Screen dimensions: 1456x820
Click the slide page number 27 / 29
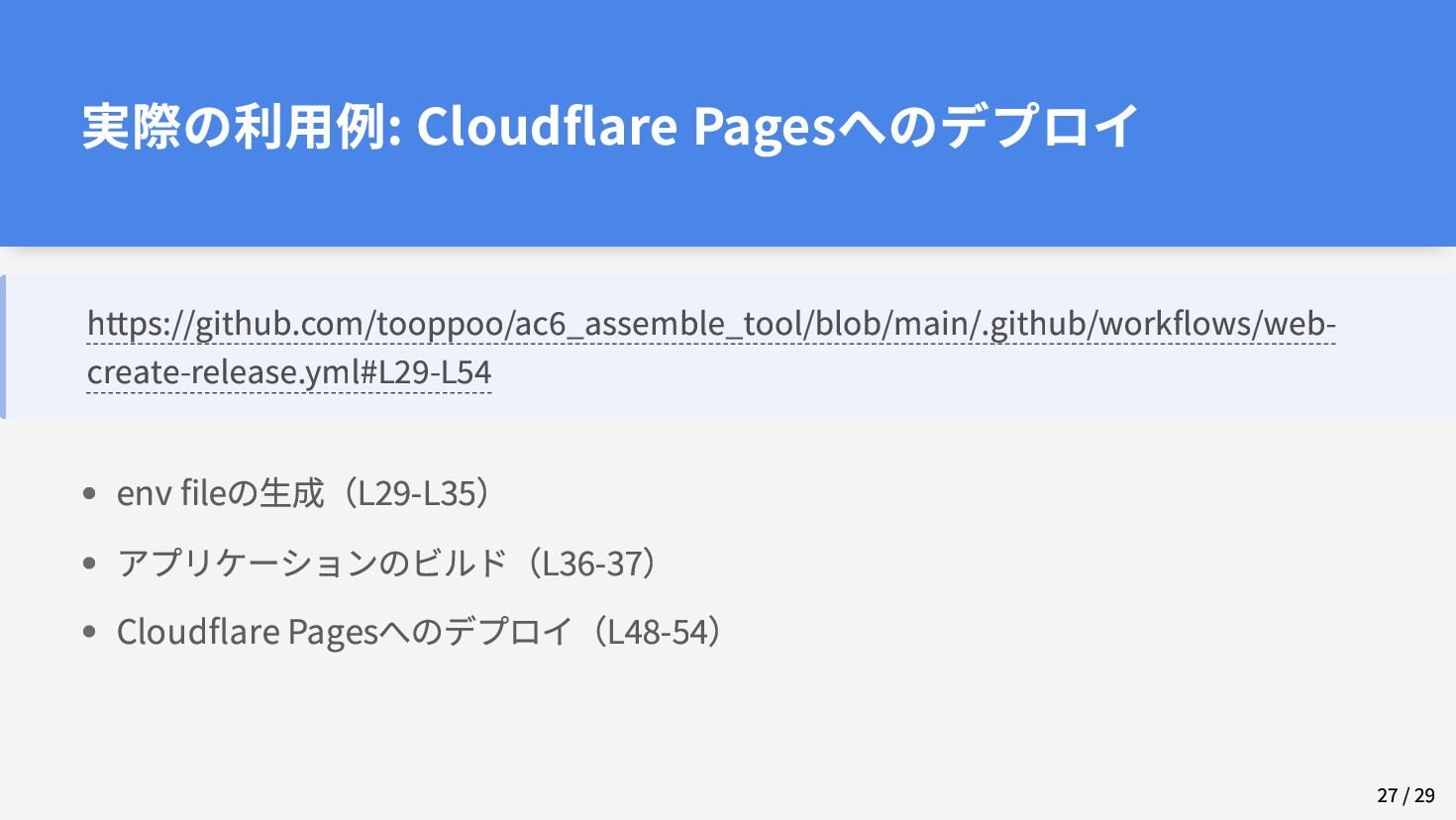[1405, 795]
